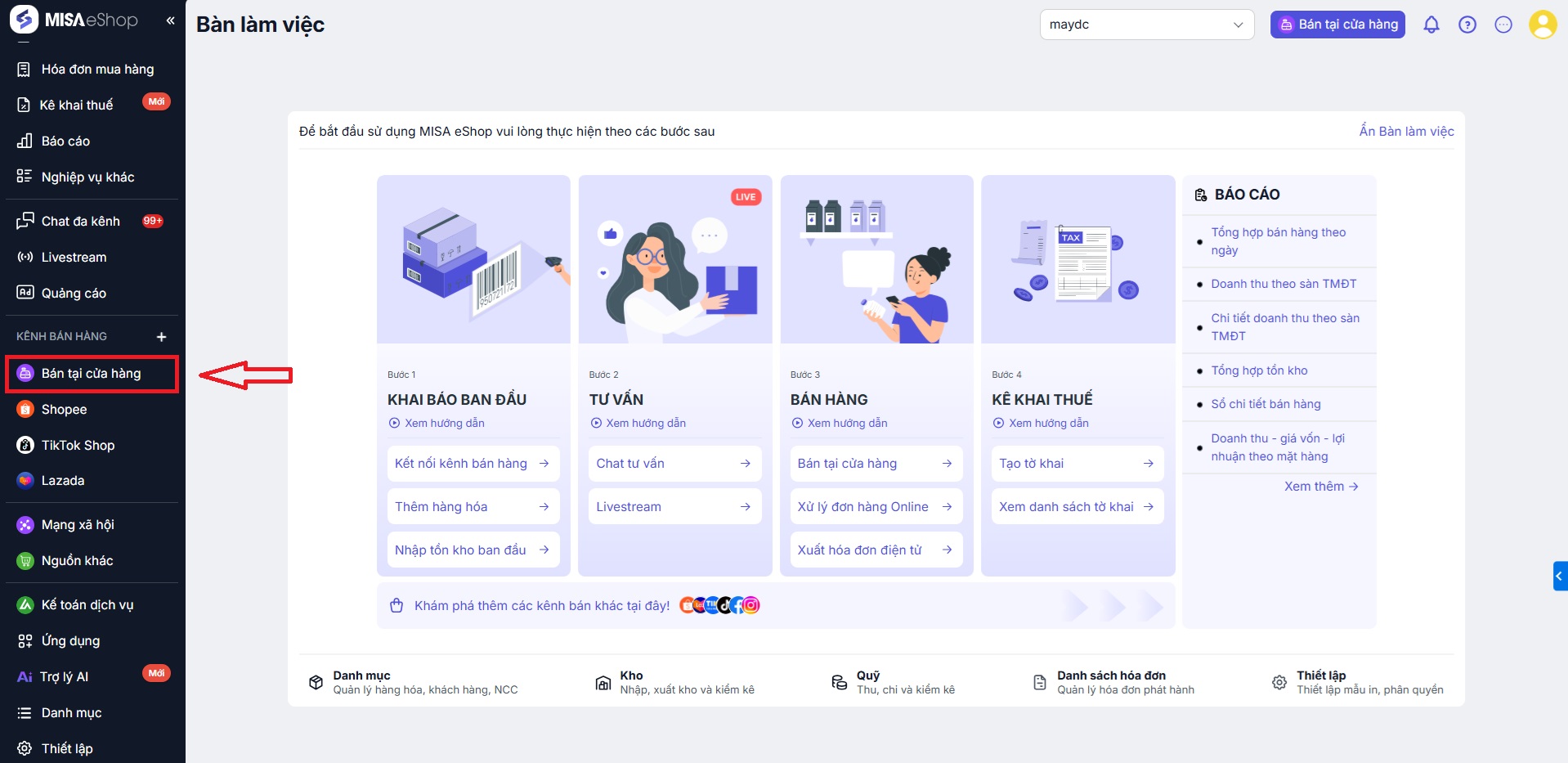Hide the workspace via Ẩn Bàn làm việc
1568x763 pixels.
coord(1406,131)
